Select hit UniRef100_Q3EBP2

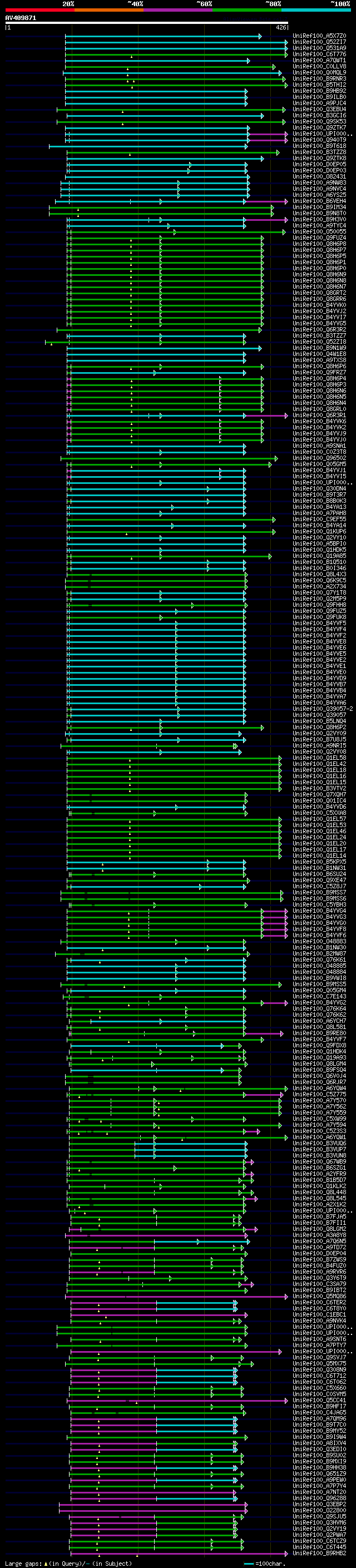click(319, 1503)
